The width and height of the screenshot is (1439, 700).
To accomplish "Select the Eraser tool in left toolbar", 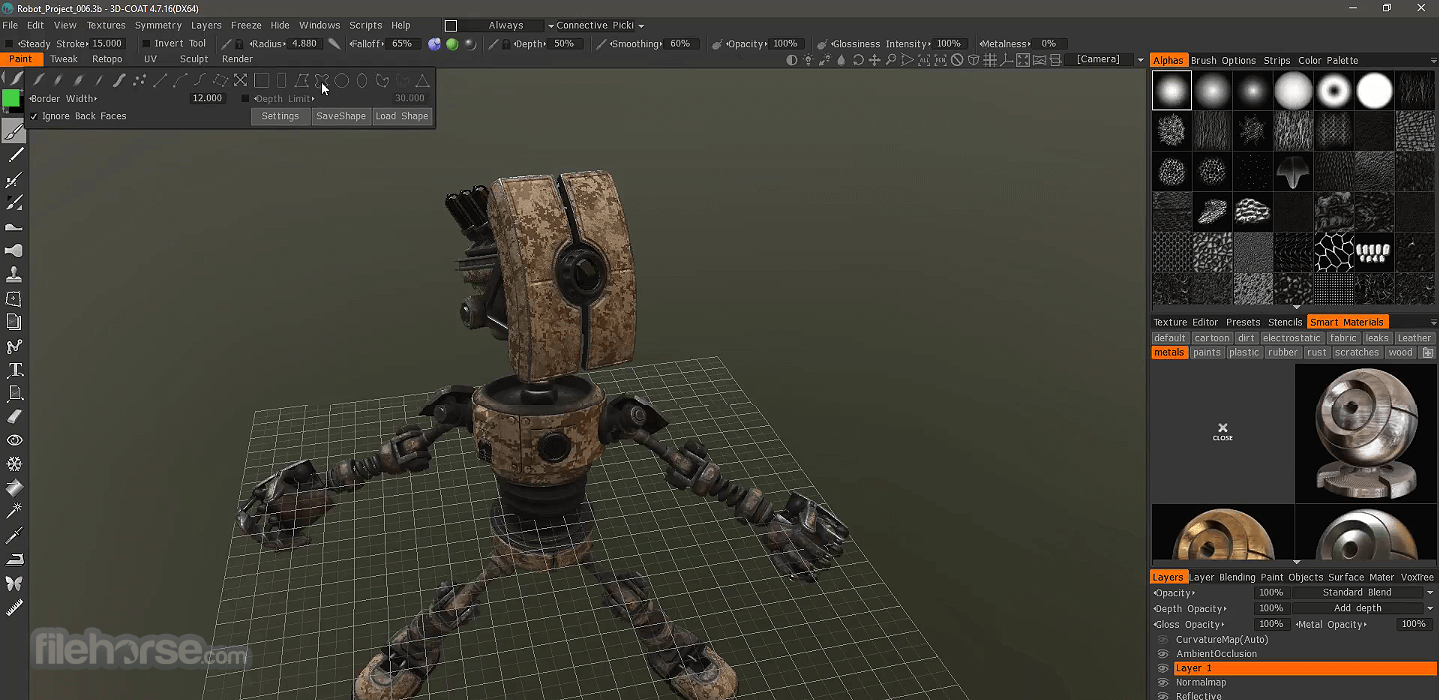I will [x=15, y=416].
